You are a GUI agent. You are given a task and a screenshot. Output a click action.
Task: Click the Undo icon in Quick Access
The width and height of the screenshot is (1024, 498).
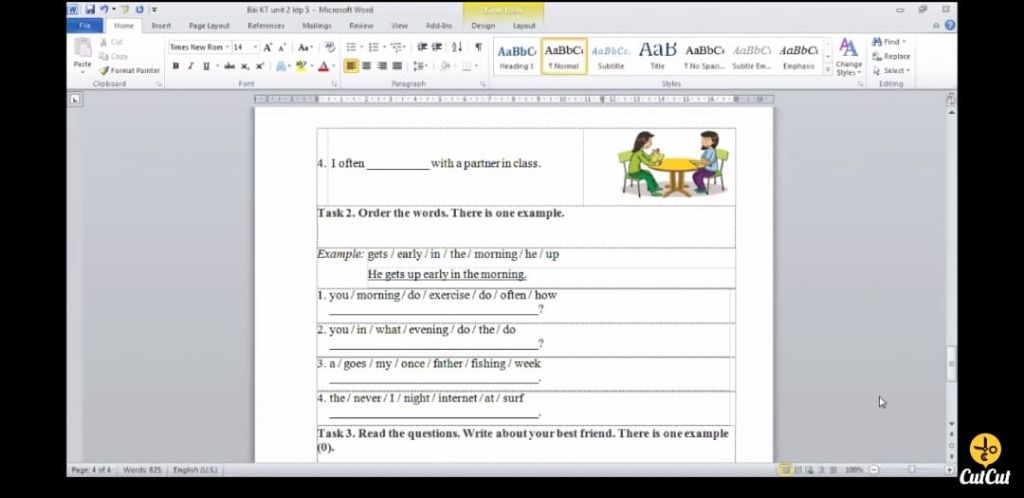pyautogui.click(x=104, y=9)
